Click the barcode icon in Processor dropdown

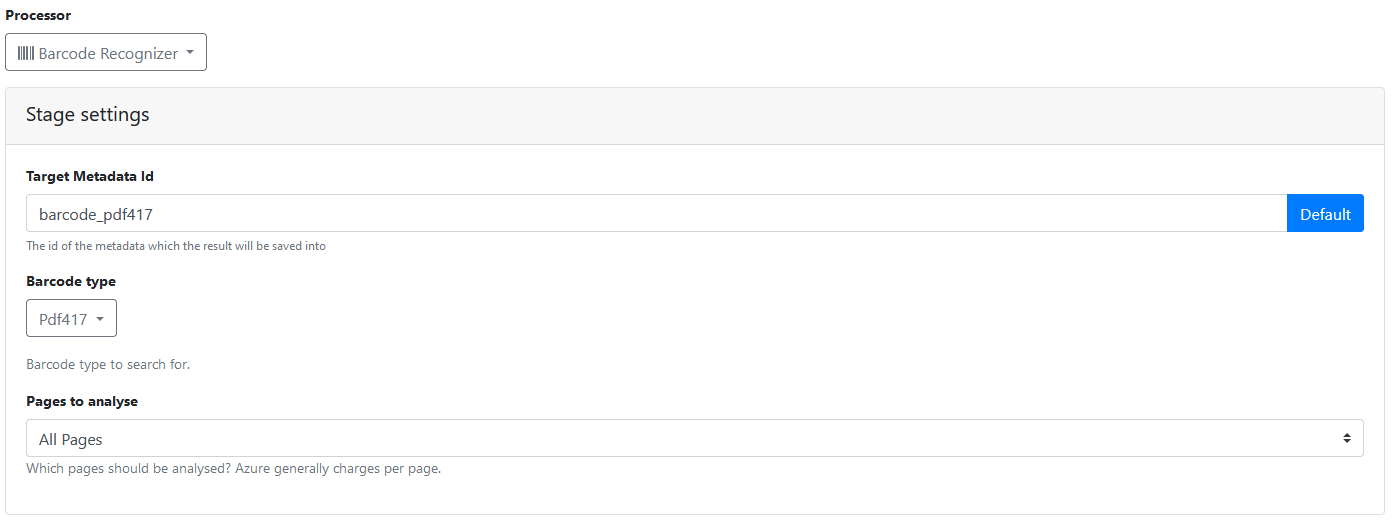(26, 53)
